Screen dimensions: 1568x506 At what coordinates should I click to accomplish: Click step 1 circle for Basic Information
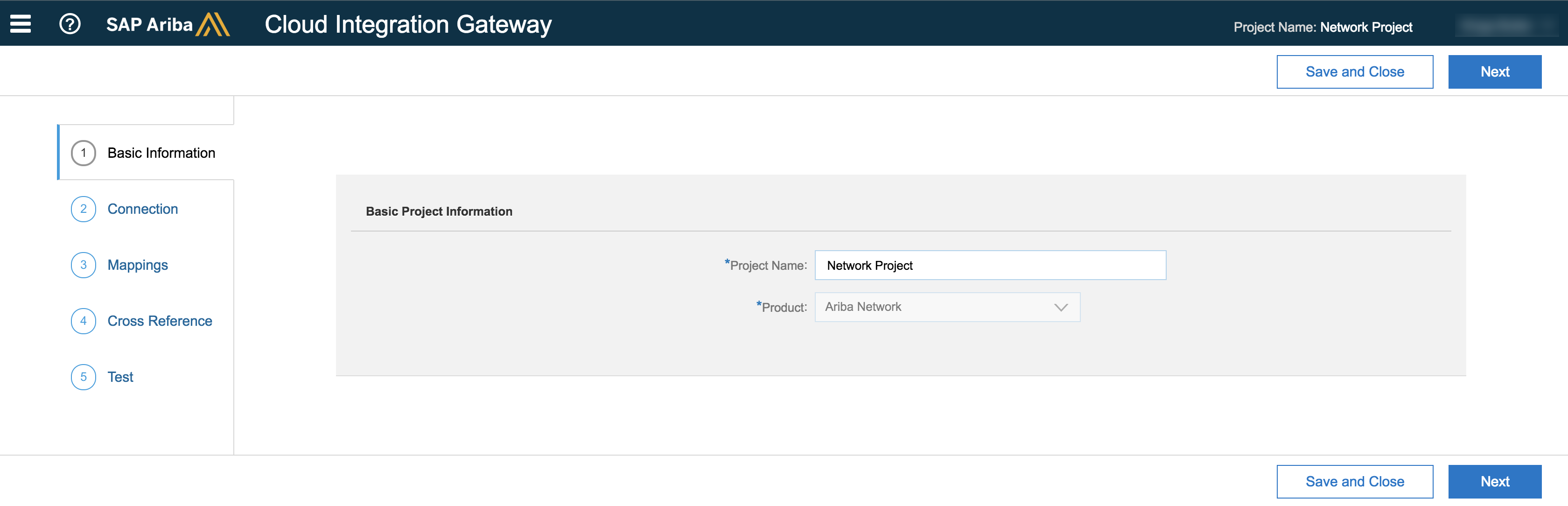pos(84,153)
